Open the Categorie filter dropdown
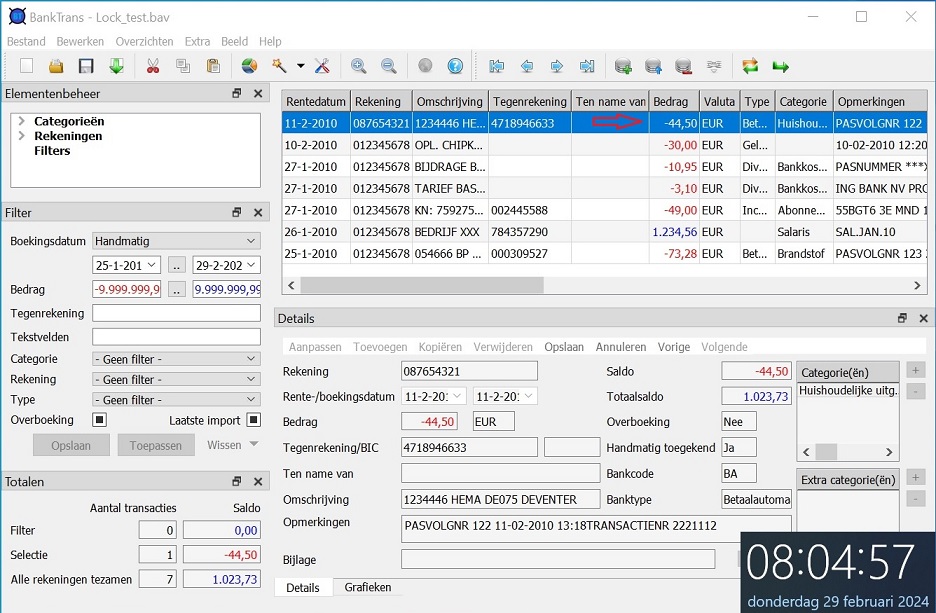This screenshot has height=613, width=936. coord(176,359)
